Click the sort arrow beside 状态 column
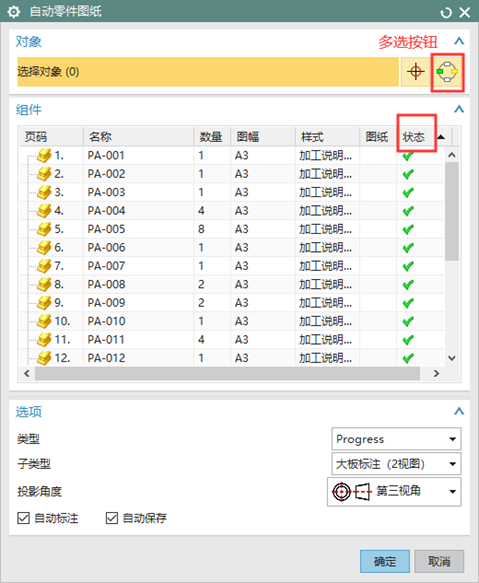The image size is (479, 583). 441,137
